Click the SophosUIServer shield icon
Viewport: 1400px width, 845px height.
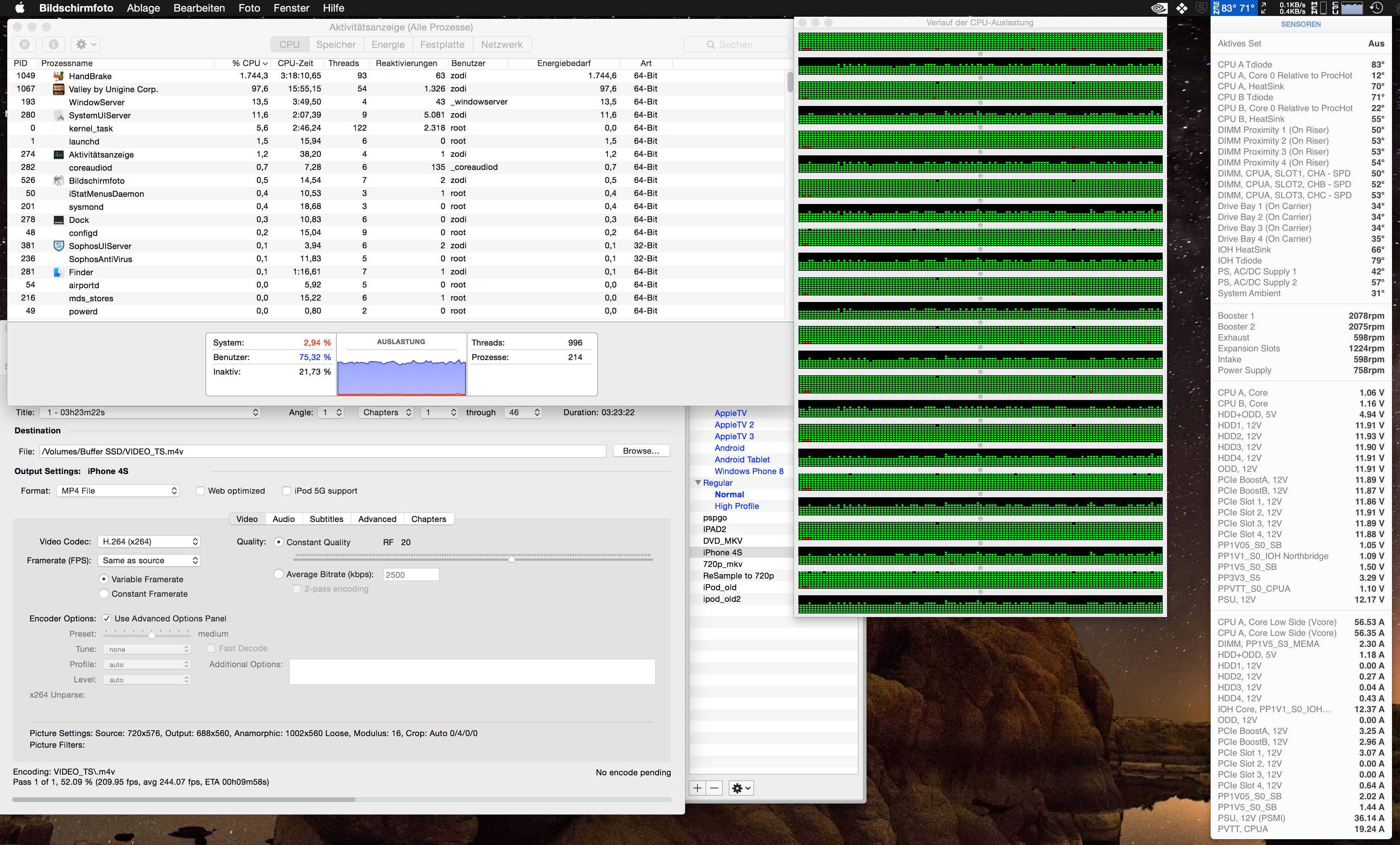point(58,245)
